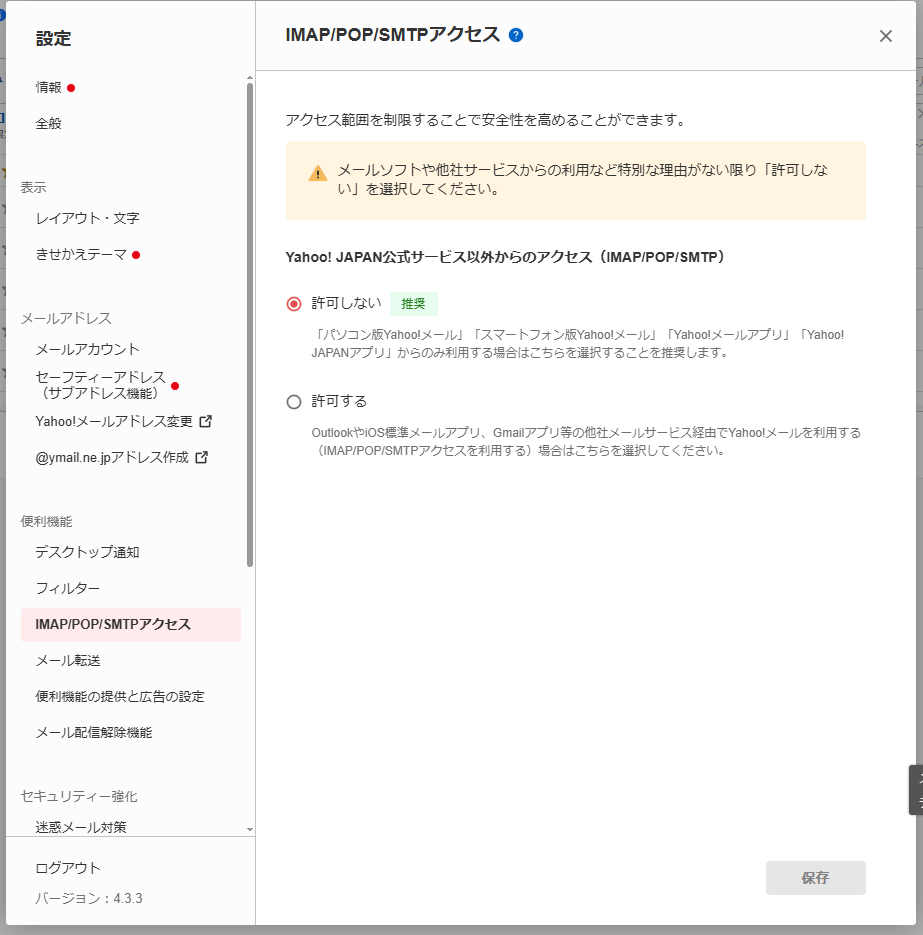Screen dimensions: 923x935
Task: Open 情報 in the settings sidebar
Action: pyautogui.click(x=49, y=87)
